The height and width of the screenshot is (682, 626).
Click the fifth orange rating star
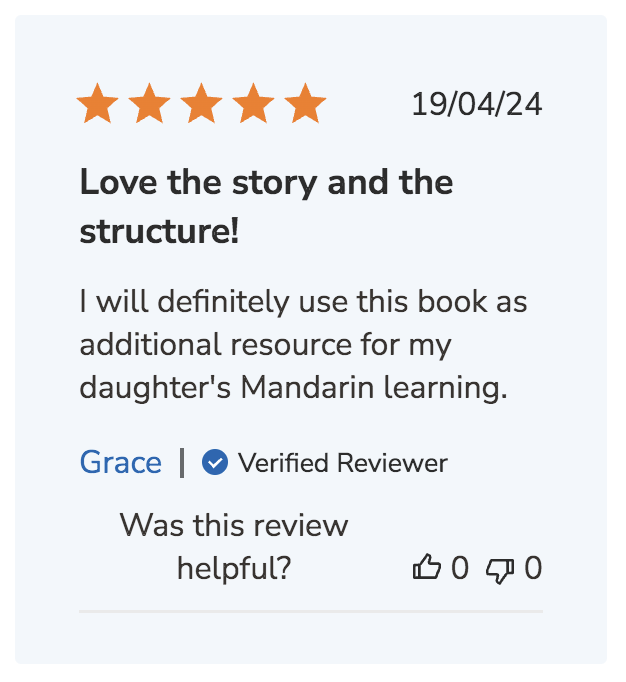(305, 104)
